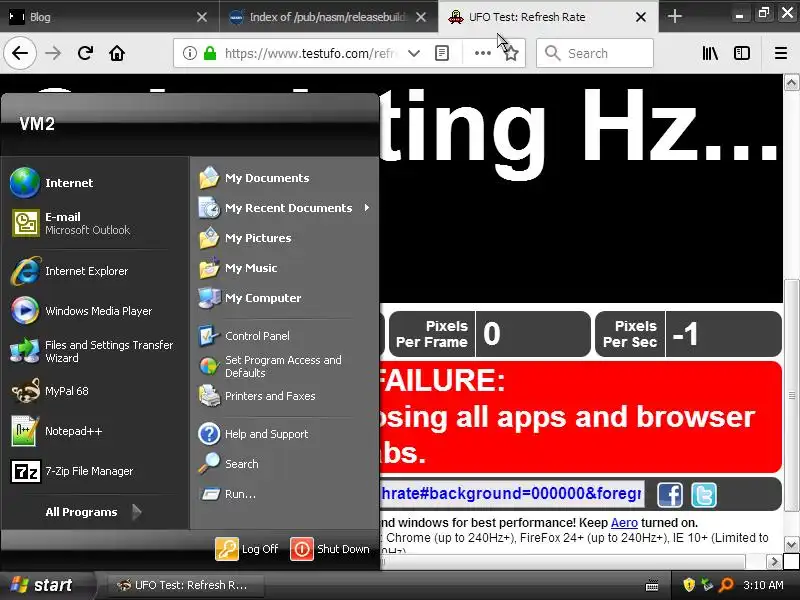This screenshot has width=800, height=600.
Task: Close the Index of /pub/nasm tab
Action: point(421,17)
